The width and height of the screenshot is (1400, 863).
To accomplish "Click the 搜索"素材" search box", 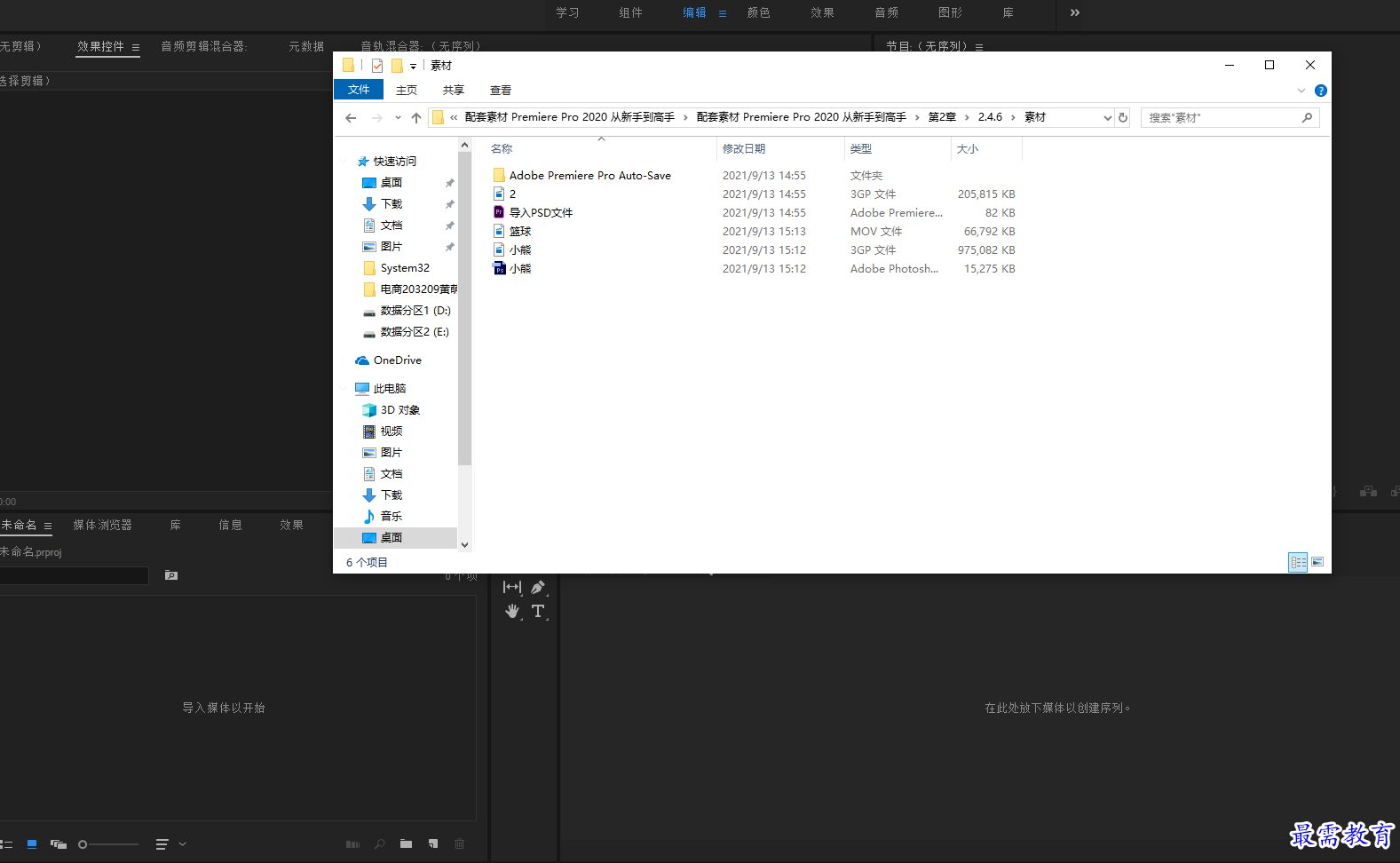I will click(x=1230, y=117).
